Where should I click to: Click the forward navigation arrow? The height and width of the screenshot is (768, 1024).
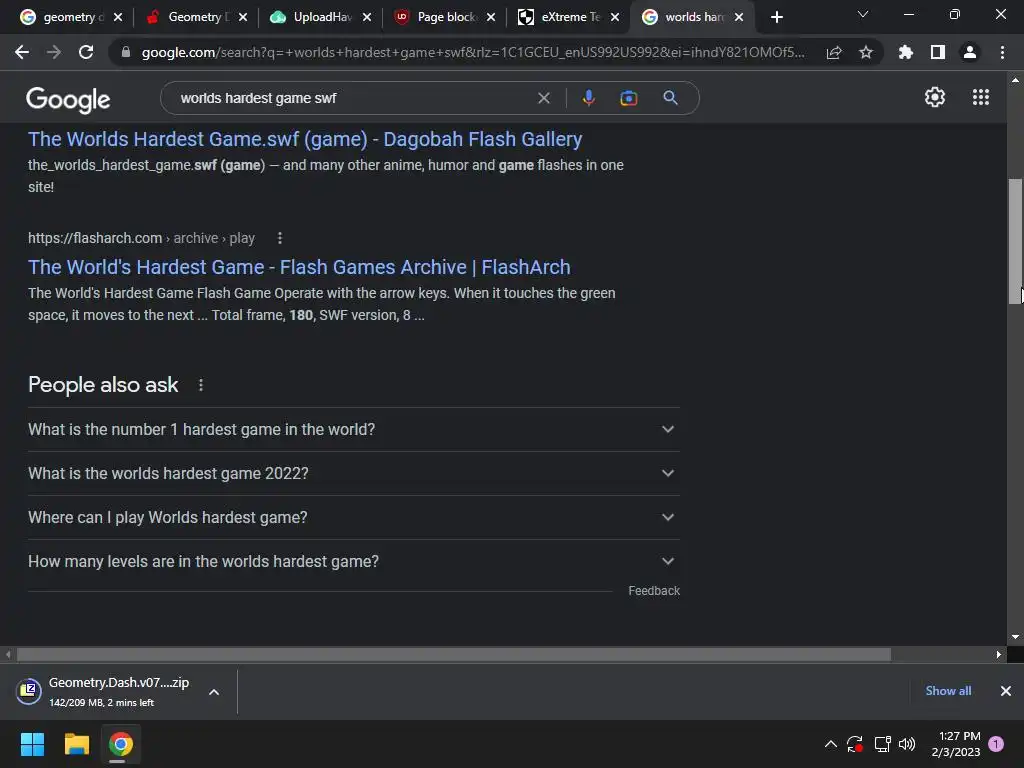54,52
